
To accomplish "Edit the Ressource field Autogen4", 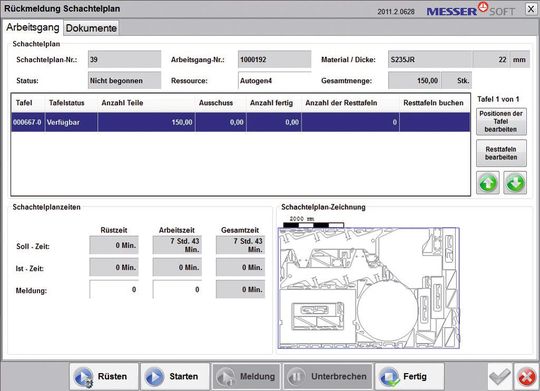I will tap(274, 81).
